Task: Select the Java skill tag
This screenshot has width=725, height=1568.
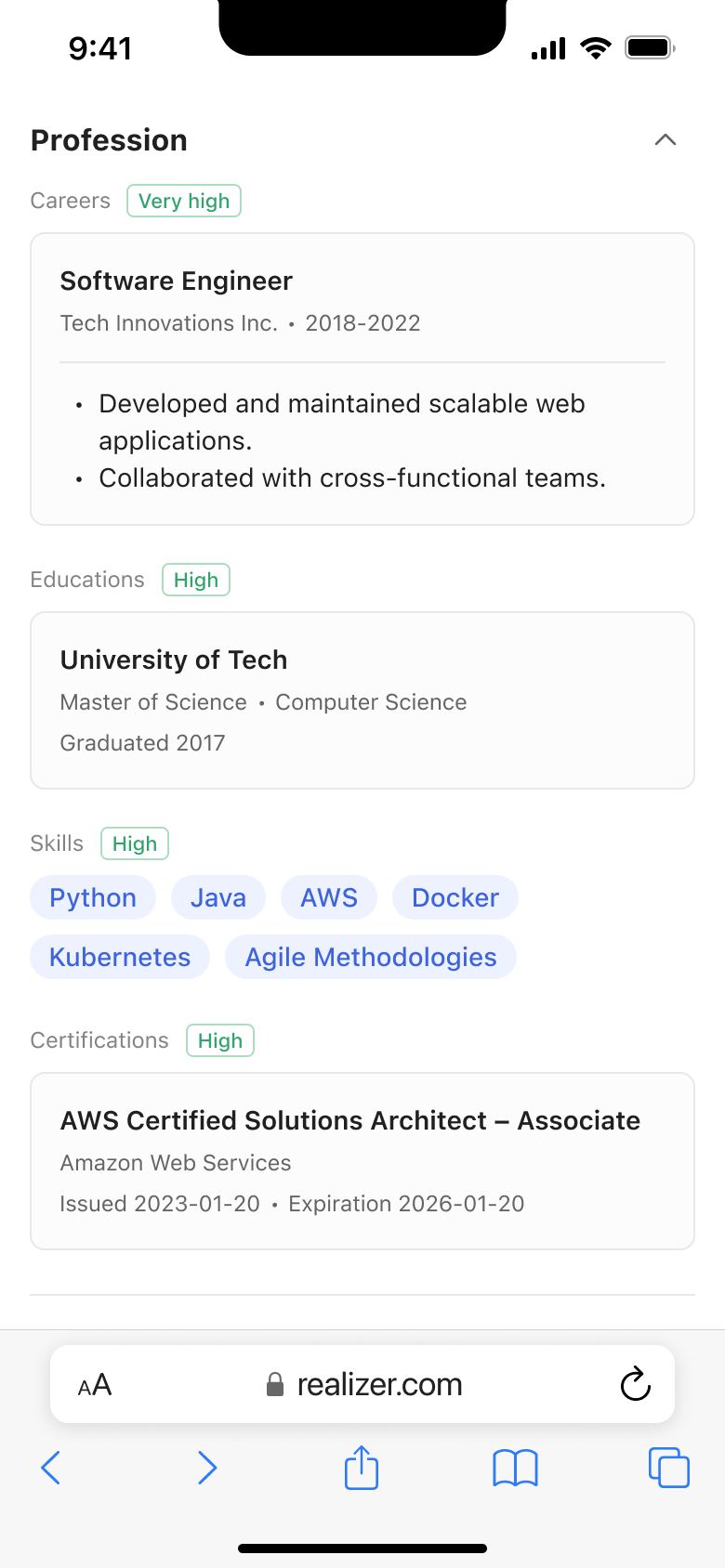Action: coord(218,897)
